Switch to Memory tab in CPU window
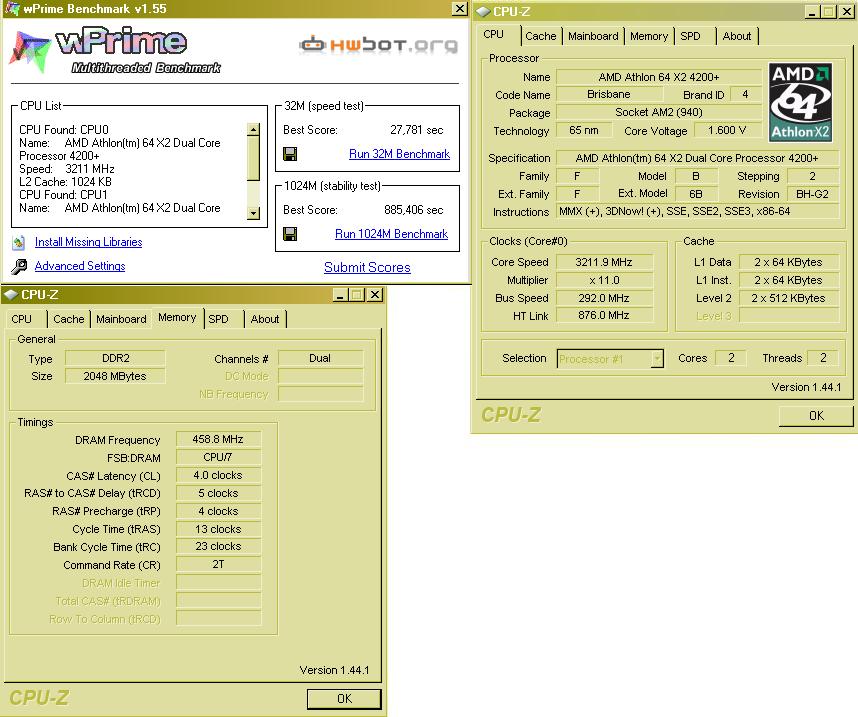 pos(649,36)
